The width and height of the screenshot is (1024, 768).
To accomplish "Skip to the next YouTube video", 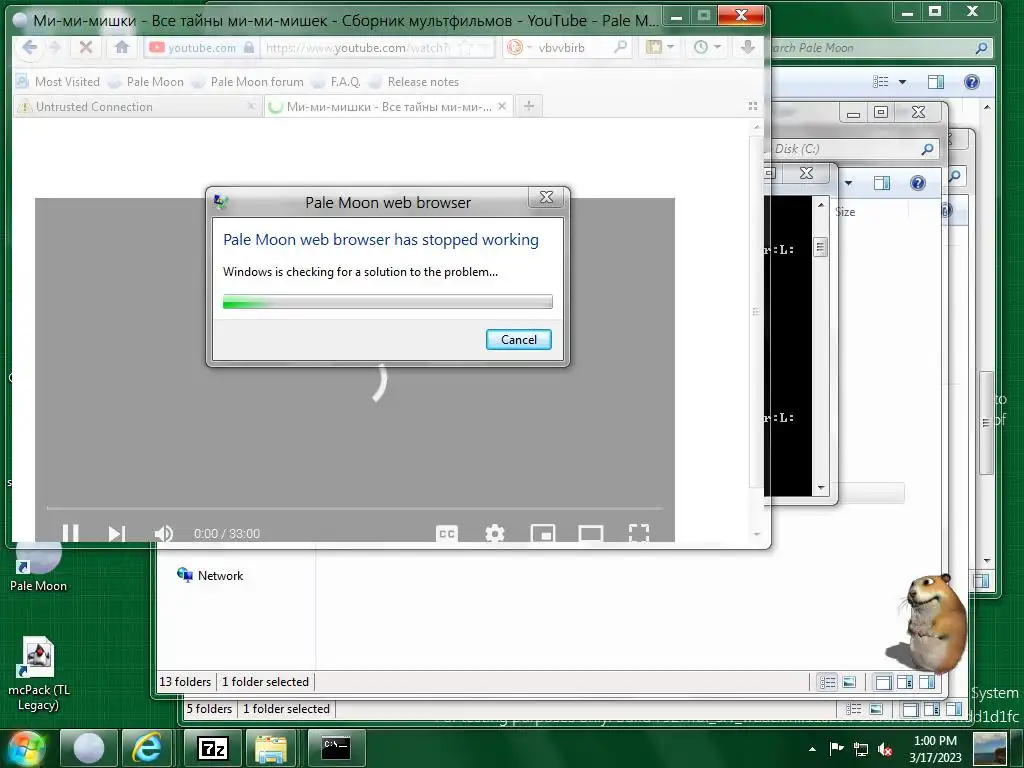I will click(x=116, y=534).
